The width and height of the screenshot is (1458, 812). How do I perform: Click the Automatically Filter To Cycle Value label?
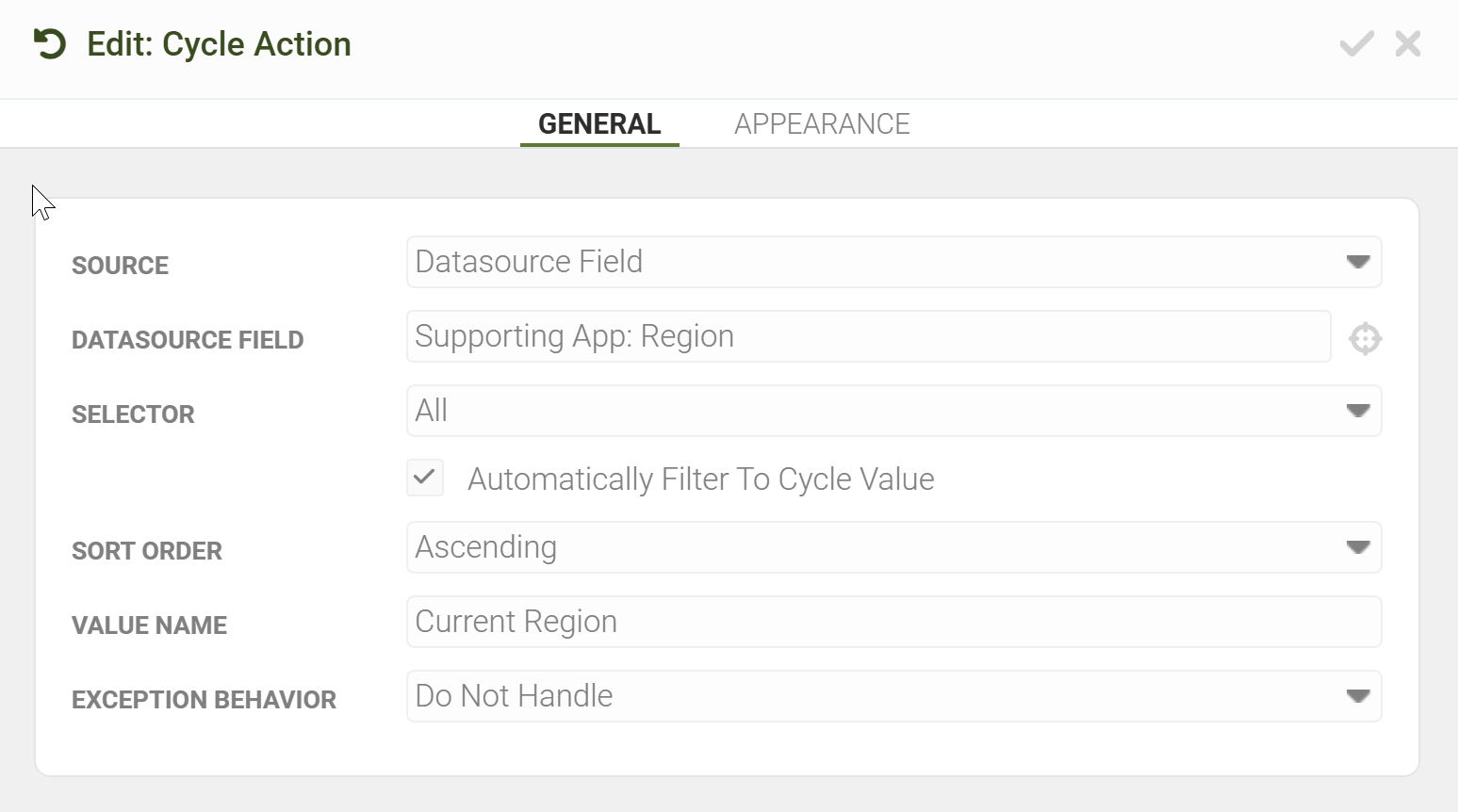coord(701,479)
